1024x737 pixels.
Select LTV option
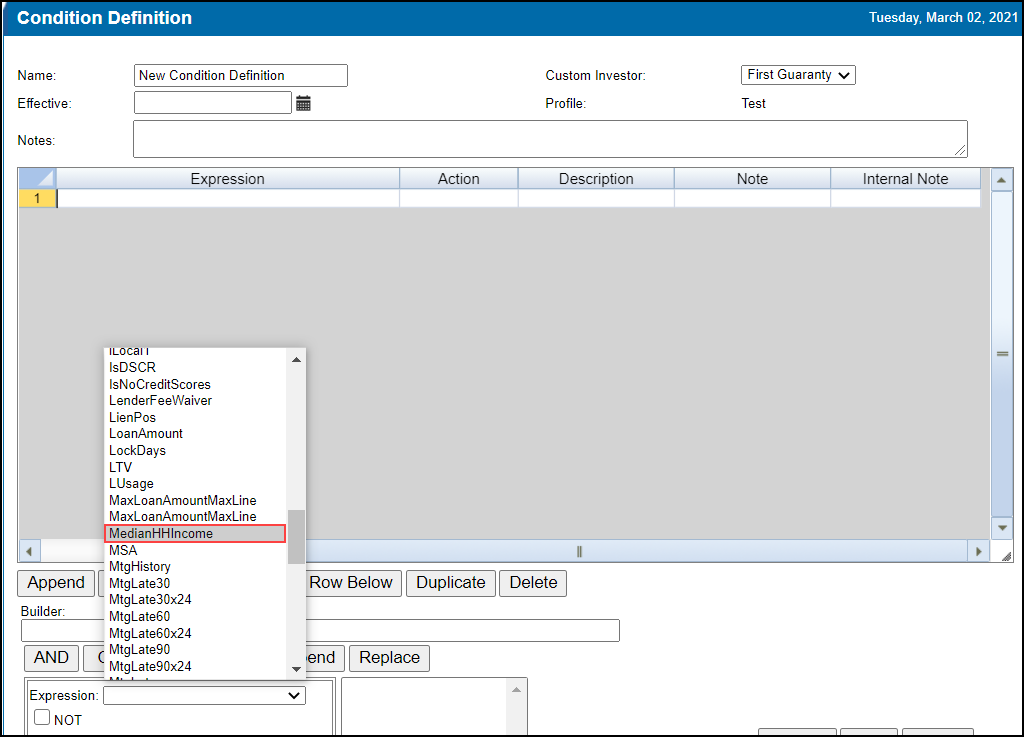pyautogui.click(x=195, y=467)
